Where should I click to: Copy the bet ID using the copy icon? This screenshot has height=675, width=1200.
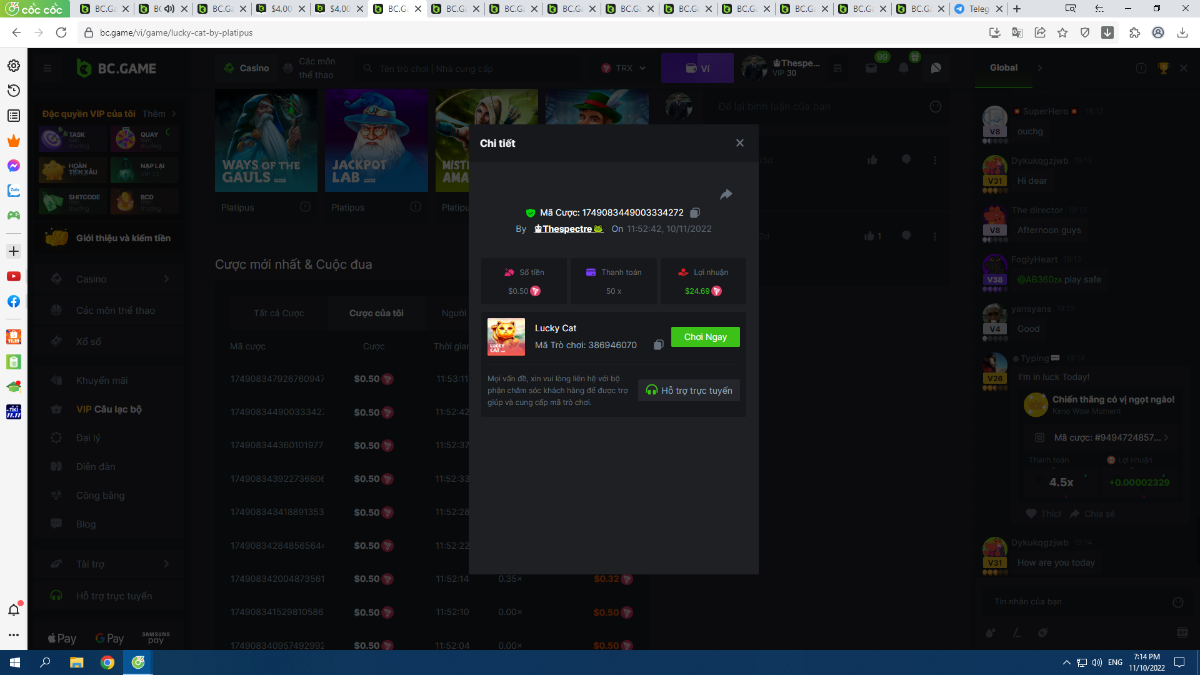(695, 213)
